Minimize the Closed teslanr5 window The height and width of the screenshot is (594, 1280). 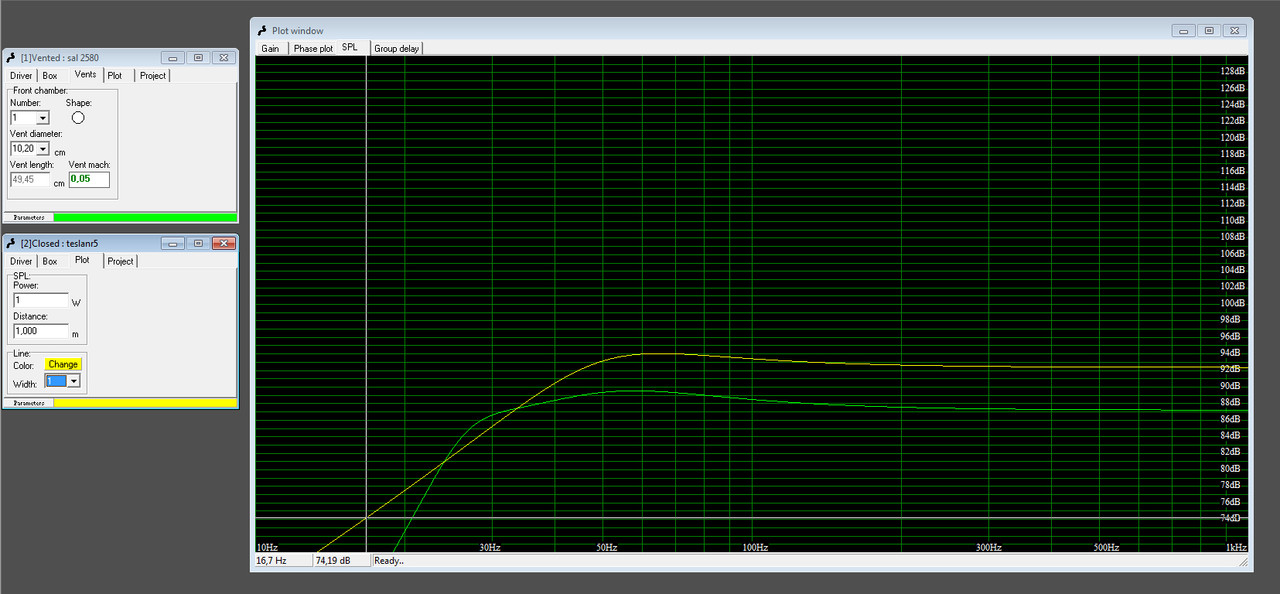point(173,244)
